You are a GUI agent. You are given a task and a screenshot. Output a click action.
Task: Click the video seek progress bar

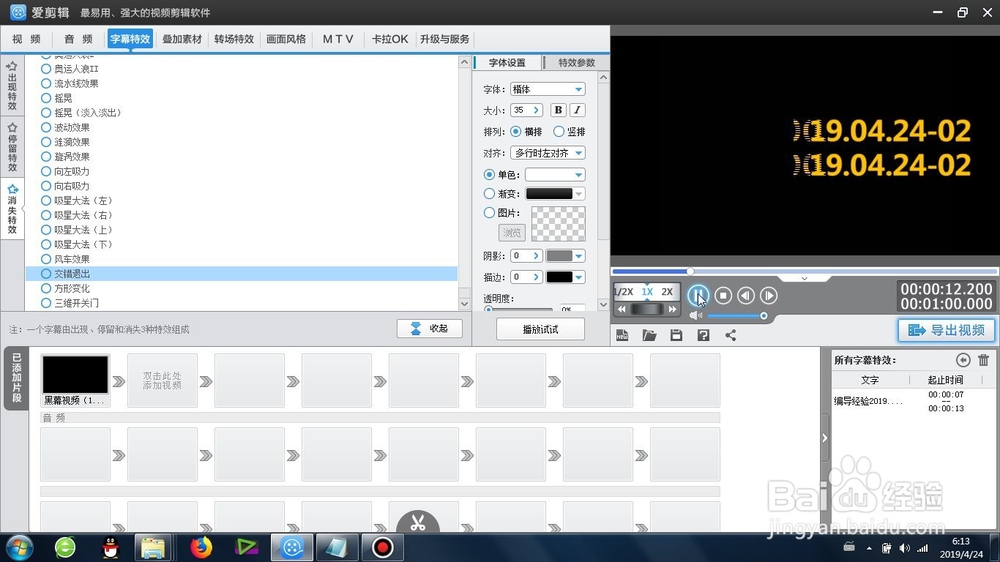point(804,271)
